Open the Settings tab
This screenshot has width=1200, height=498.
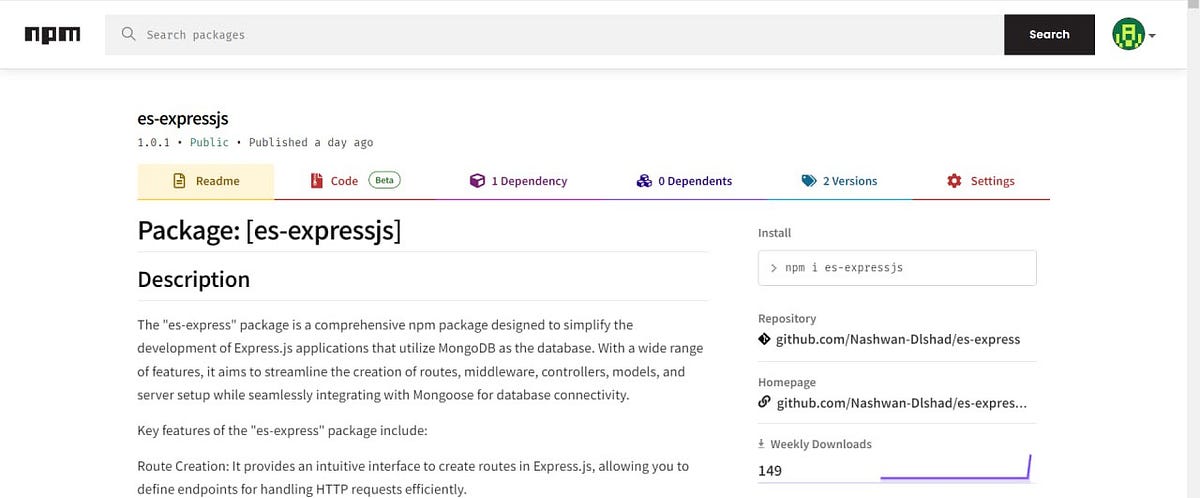click(x=981, y=181)
